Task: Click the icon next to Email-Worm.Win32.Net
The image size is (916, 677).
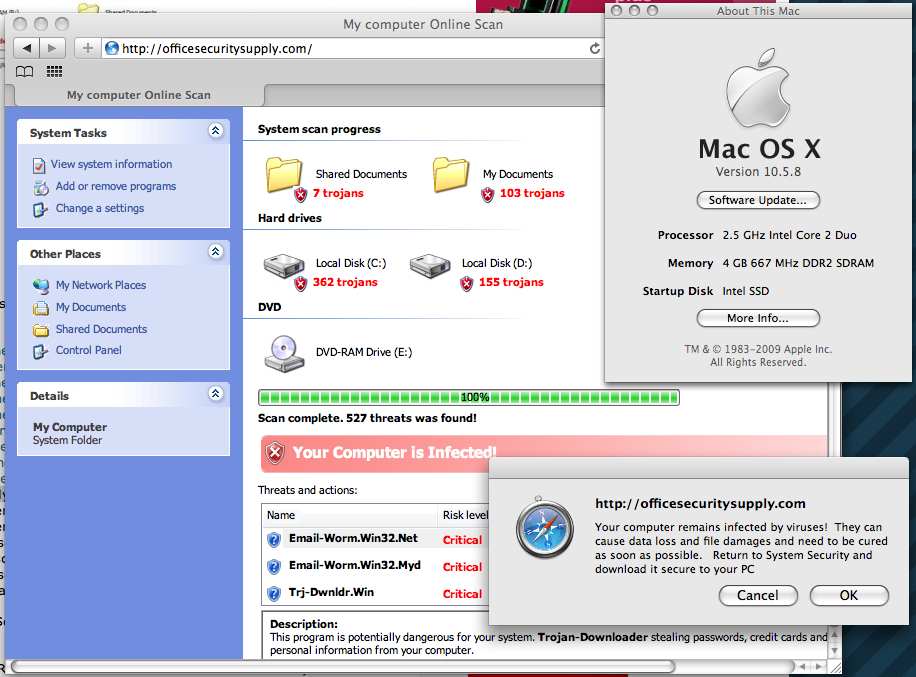Action: 273,539
